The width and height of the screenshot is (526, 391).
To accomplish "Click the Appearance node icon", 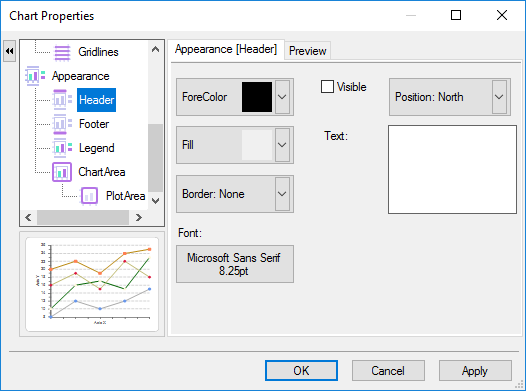I will (36, 76).
